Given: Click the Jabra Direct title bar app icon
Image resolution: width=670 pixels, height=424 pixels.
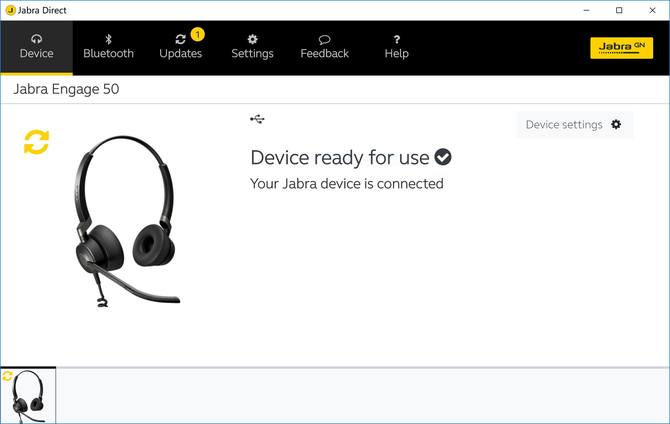Looking at the screenshot, I should tap(10, 10).
